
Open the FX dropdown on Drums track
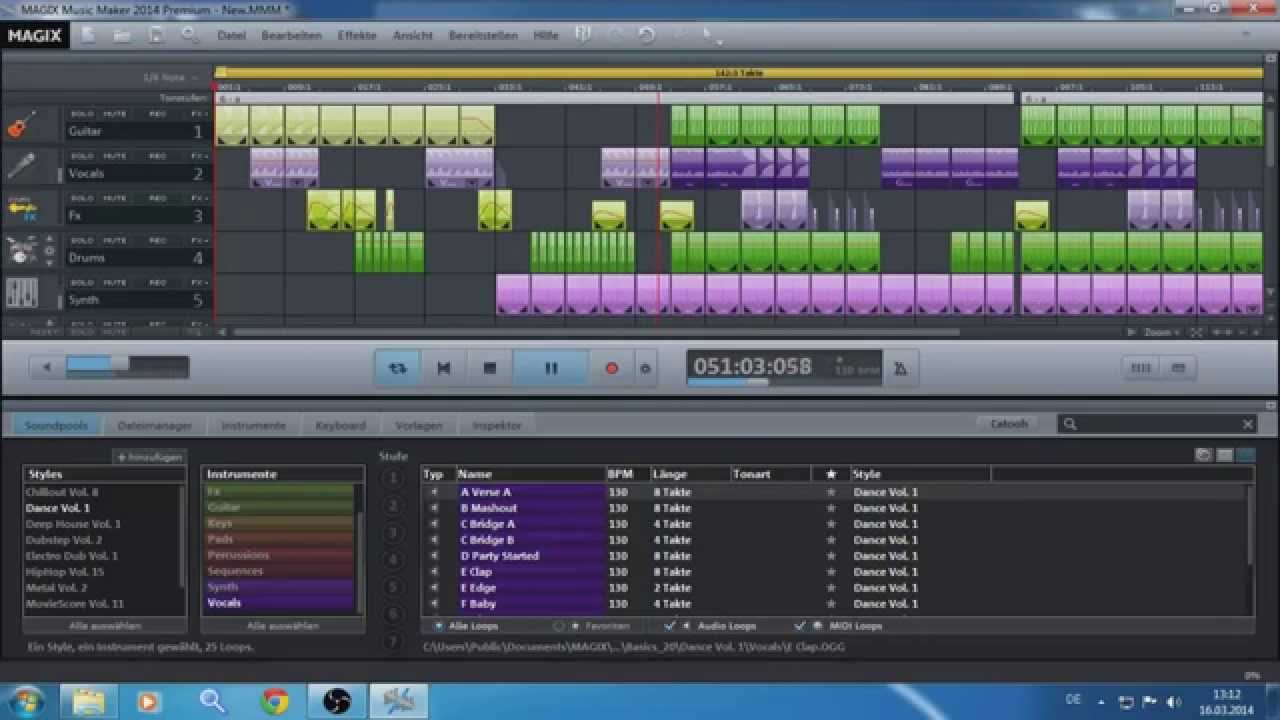(x=198, y=240)
